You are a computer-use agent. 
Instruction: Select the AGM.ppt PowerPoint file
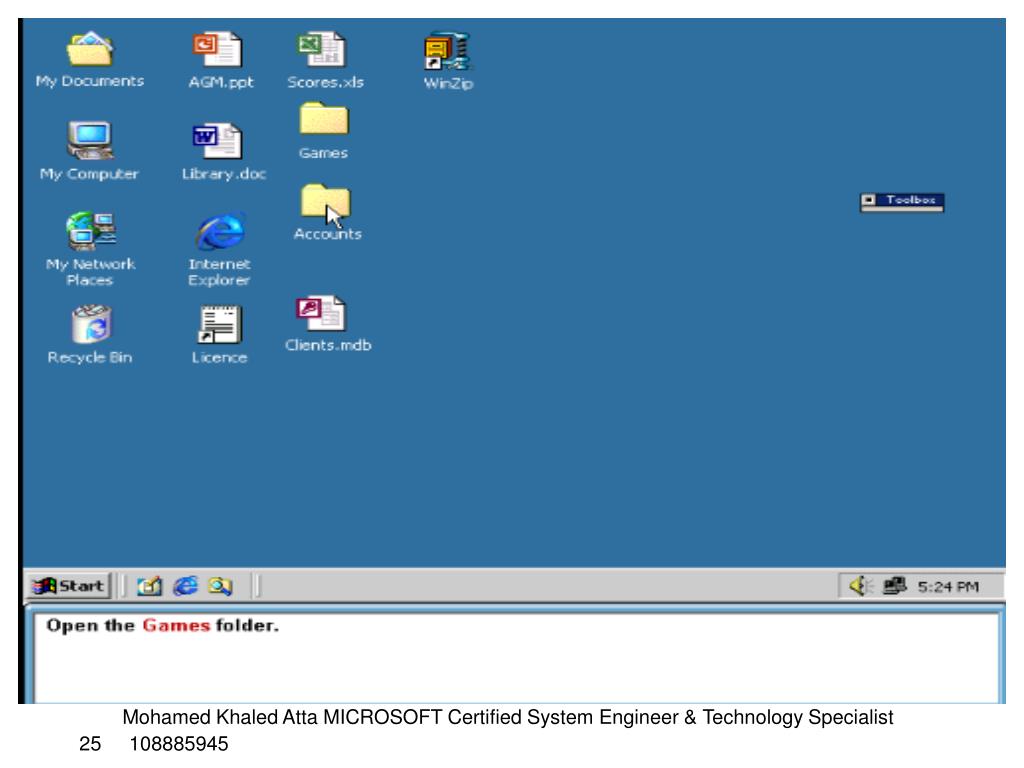tap(219, 59)
